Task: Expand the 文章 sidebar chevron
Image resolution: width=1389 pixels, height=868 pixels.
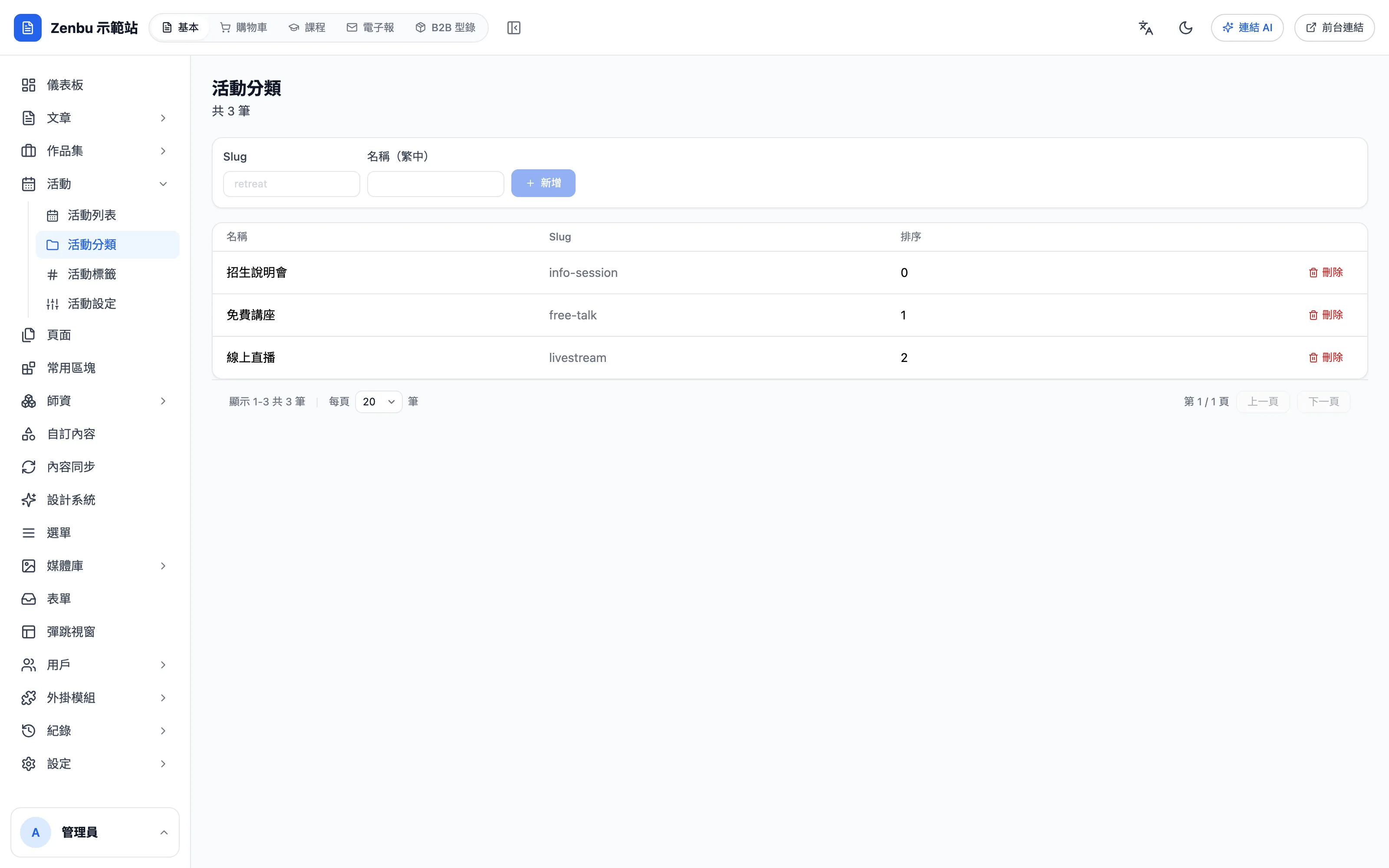Action: (x=163, y=118)
